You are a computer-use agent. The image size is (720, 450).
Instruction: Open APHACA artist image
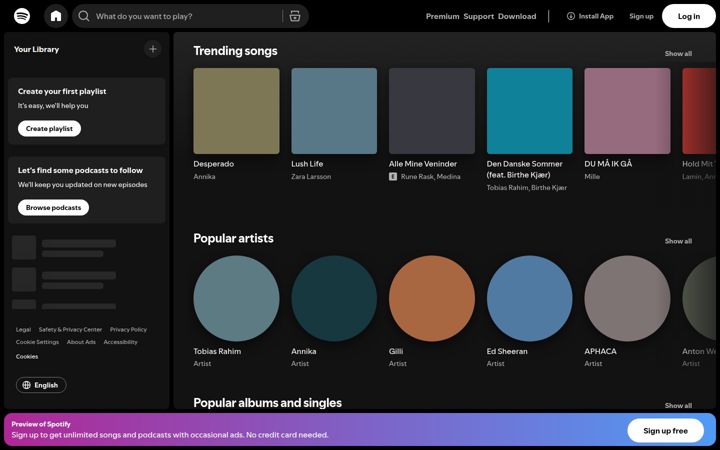pyautogui.click(x=627, y=298)
